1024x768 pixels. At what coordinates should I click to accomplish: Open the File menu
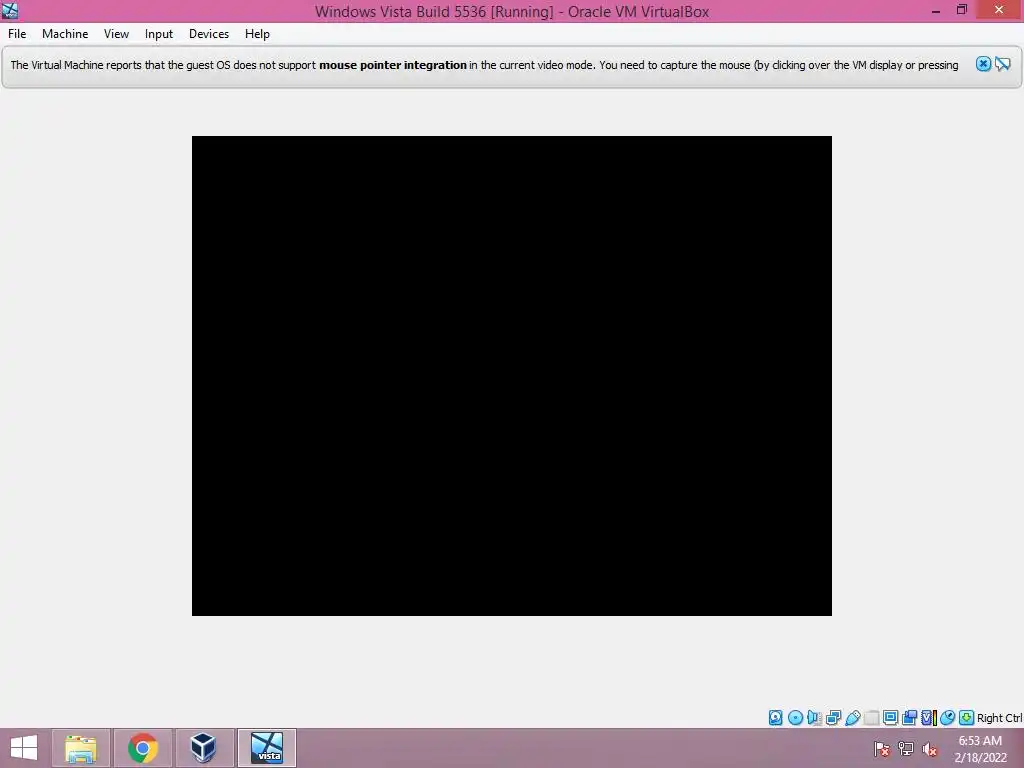coord(17,34)
